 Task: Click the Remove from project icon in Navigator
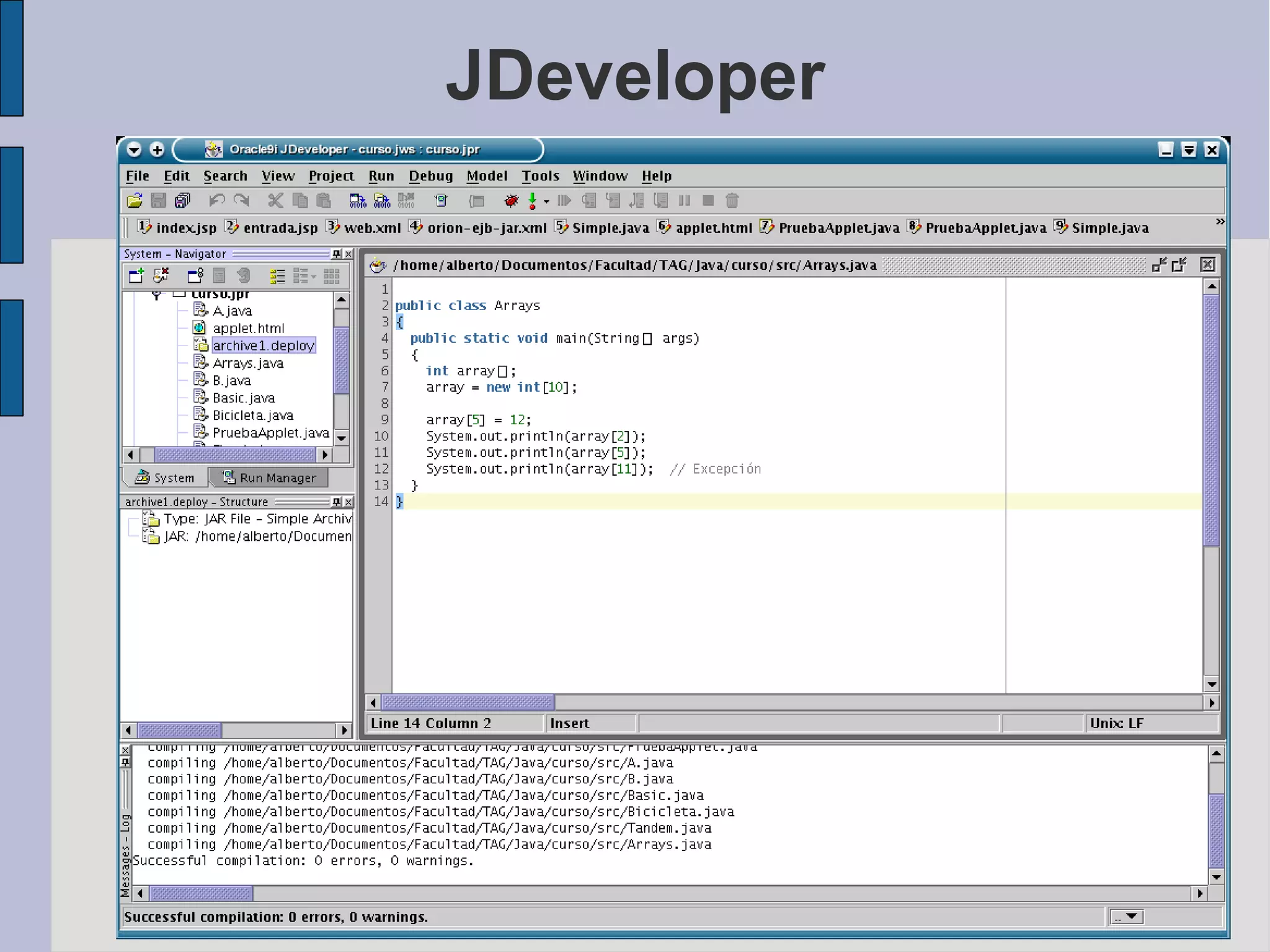click(161, 275)
